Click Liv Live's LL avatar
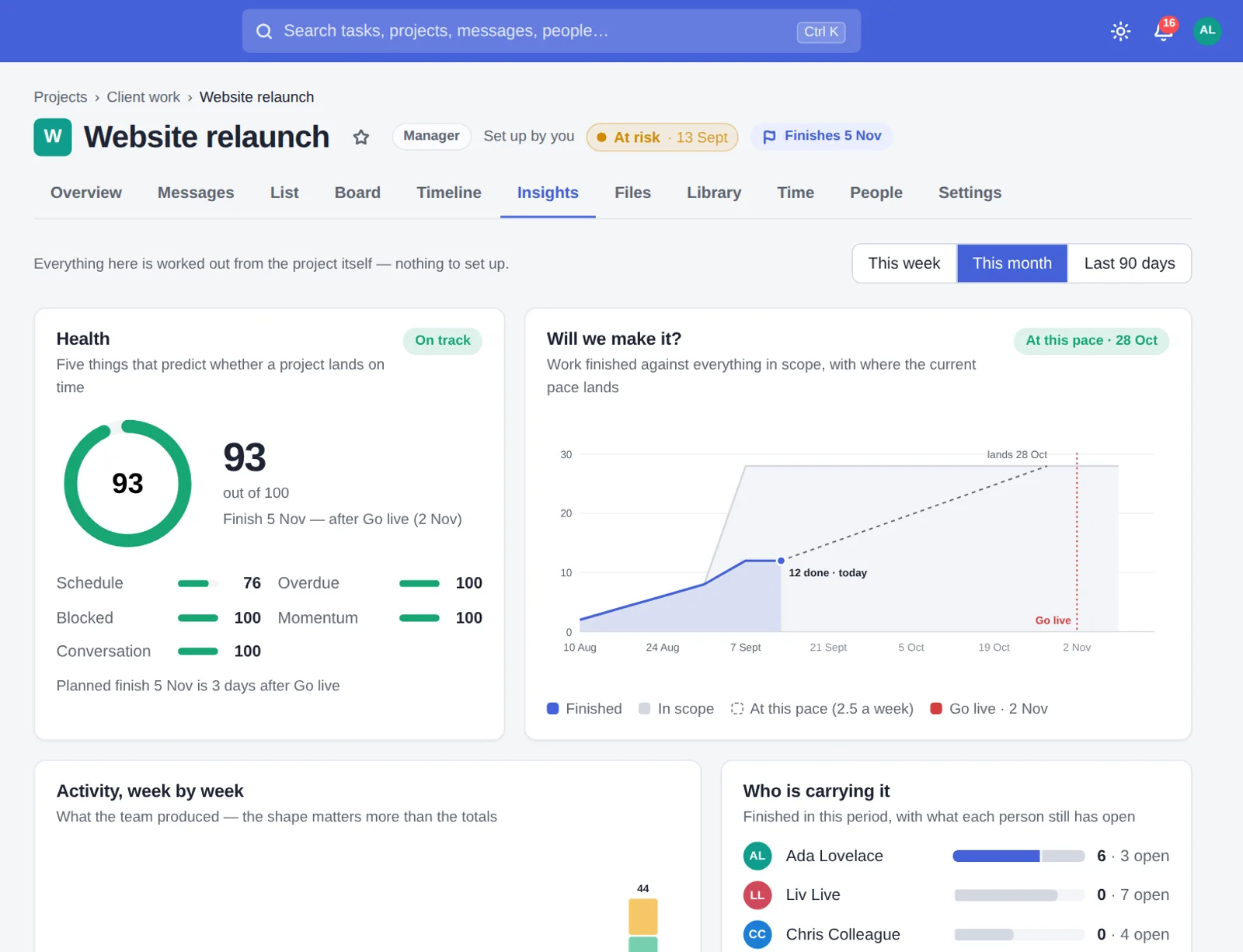The height and width of the screenshot is (952, 1243). pyautogui.click(x=757, y=895)
